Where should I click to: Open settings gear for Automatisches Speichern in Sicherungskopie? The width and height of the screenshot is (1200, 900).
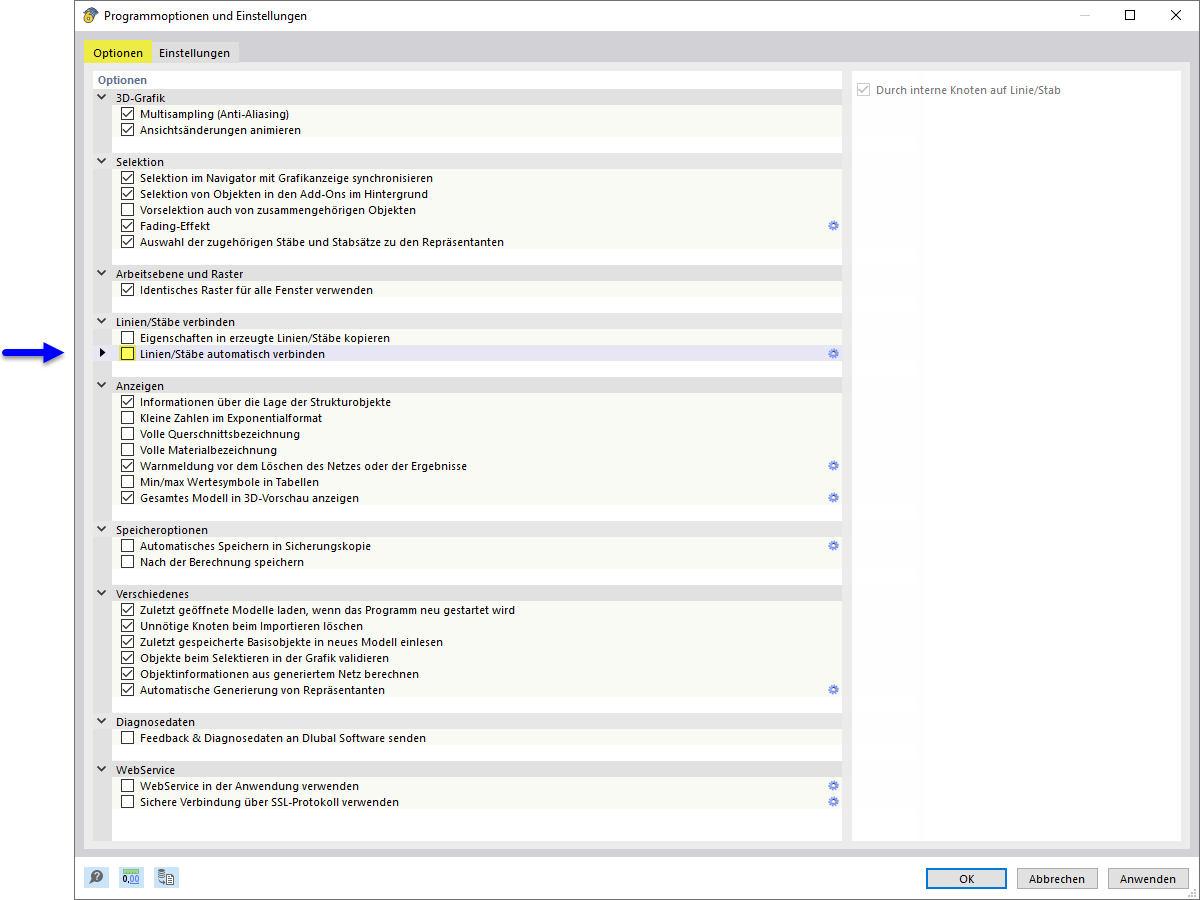pos(833,545)
